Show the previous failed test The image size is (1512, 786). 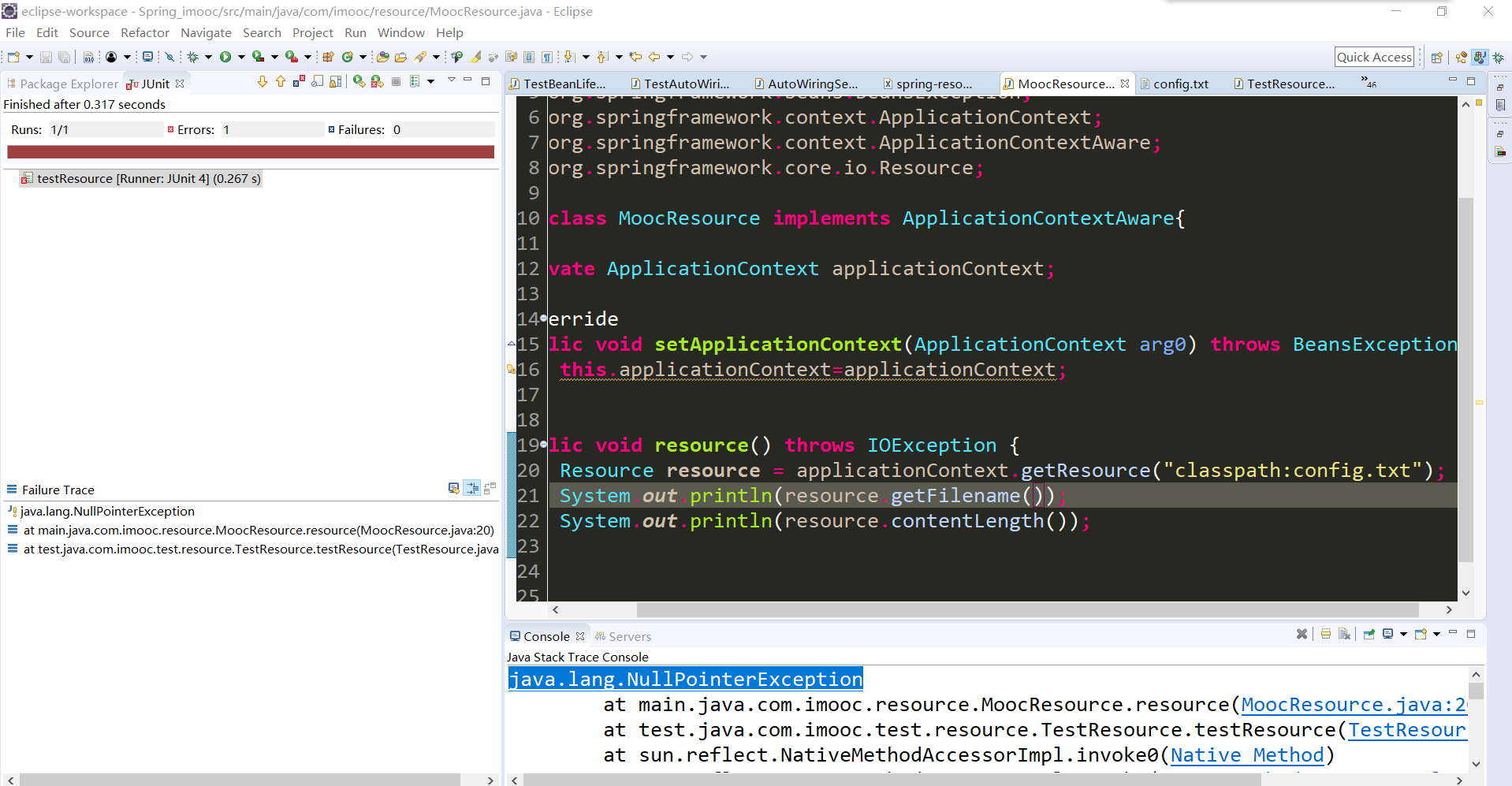click(x=281, y=83)
